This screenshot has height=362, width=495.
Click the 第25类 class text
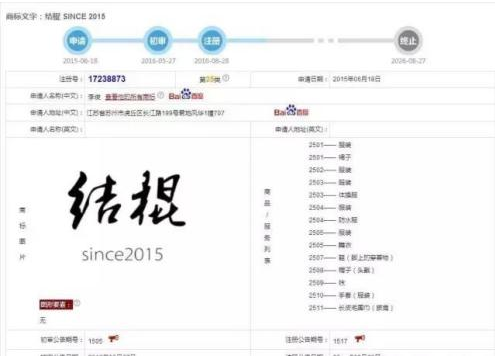pos(210,79)
